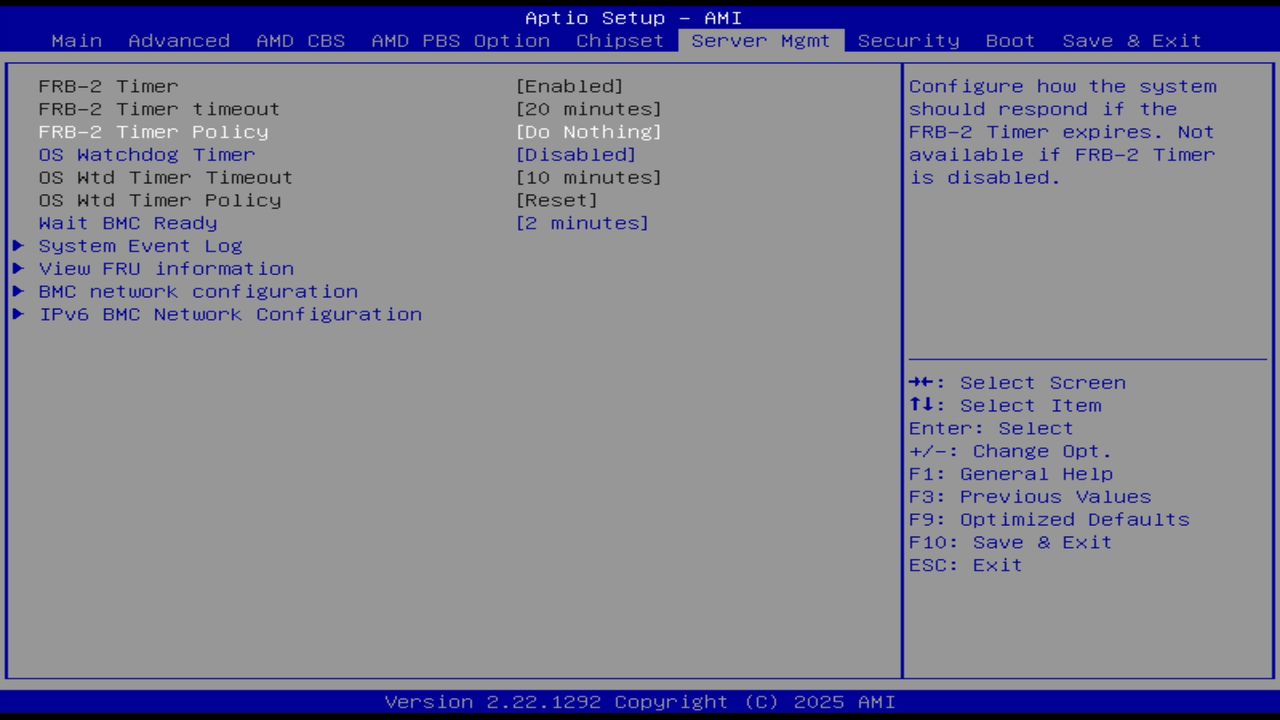Screen dimensions: 1280x720
Task: Open the Save & Exit tab
Action: coord(1132,41)
